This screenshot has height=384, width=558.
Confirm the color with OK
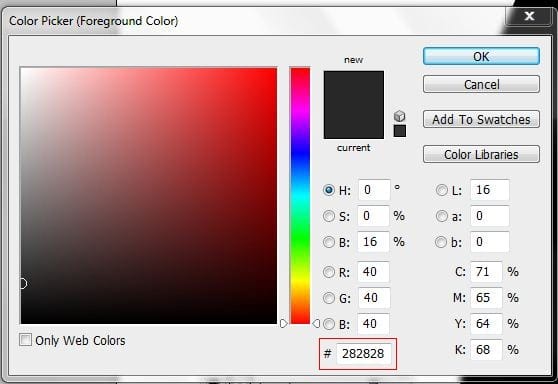[481, 56]
